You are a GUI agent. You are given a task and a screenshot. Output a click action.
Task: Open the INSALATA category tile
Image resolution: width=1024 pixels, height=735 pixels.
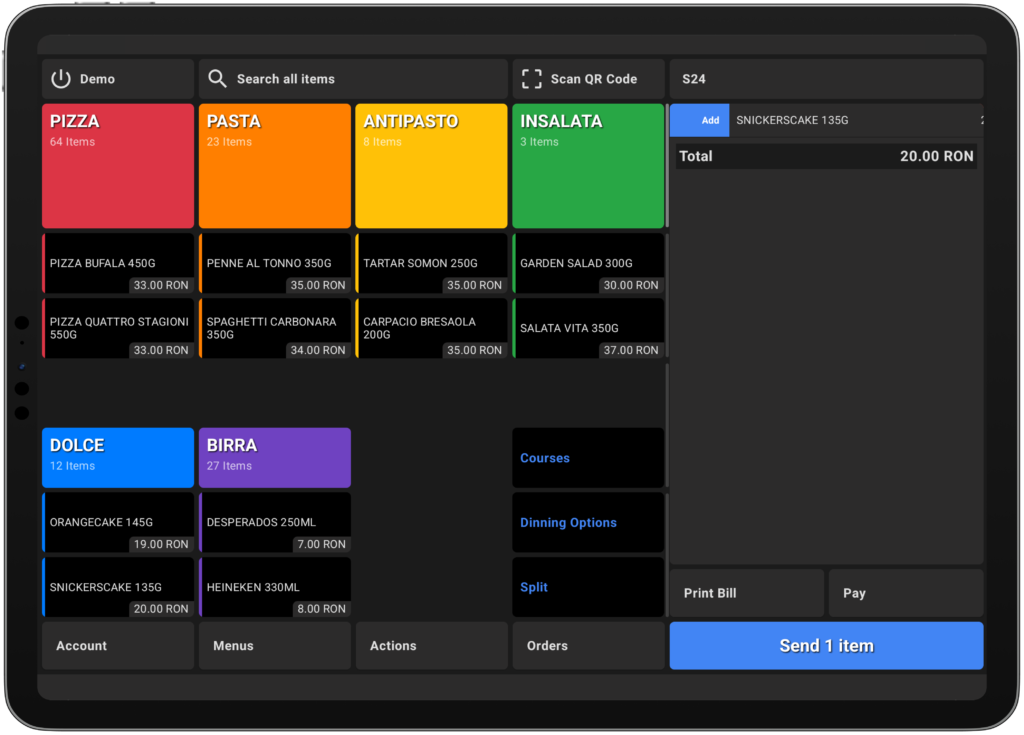click(588, 166)
